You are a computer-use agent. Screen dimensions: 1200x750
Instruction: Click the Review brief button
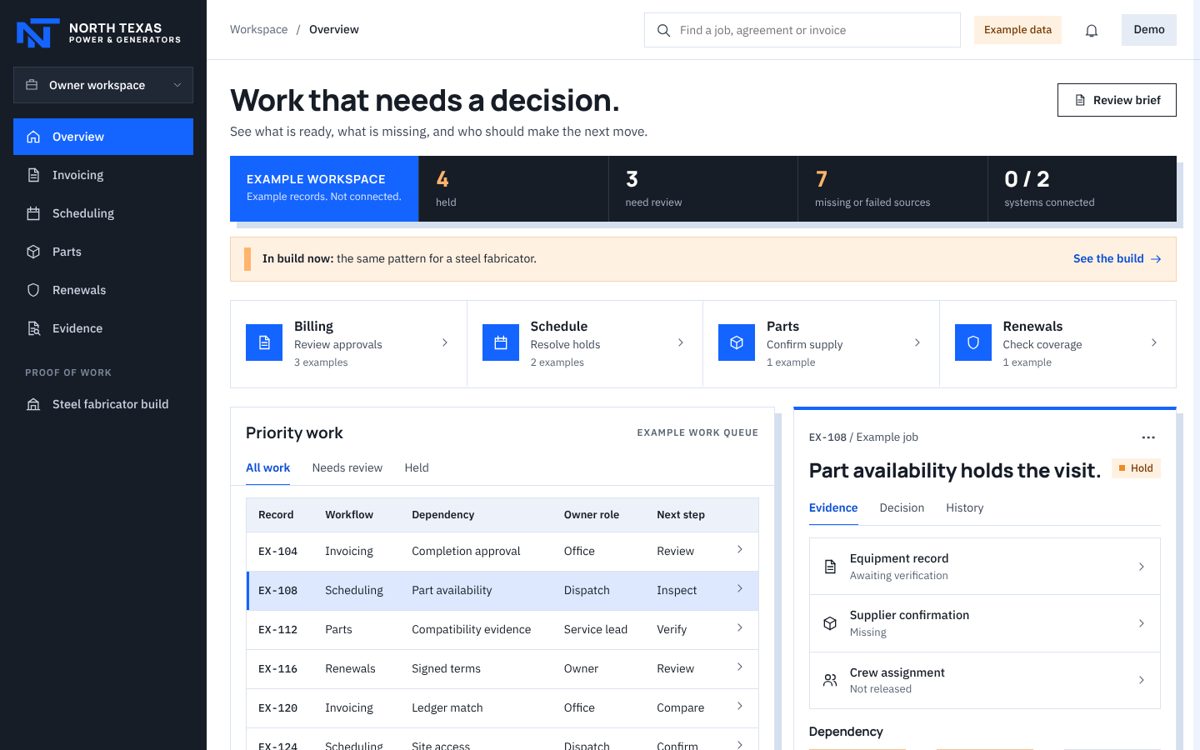(1117, 100)
